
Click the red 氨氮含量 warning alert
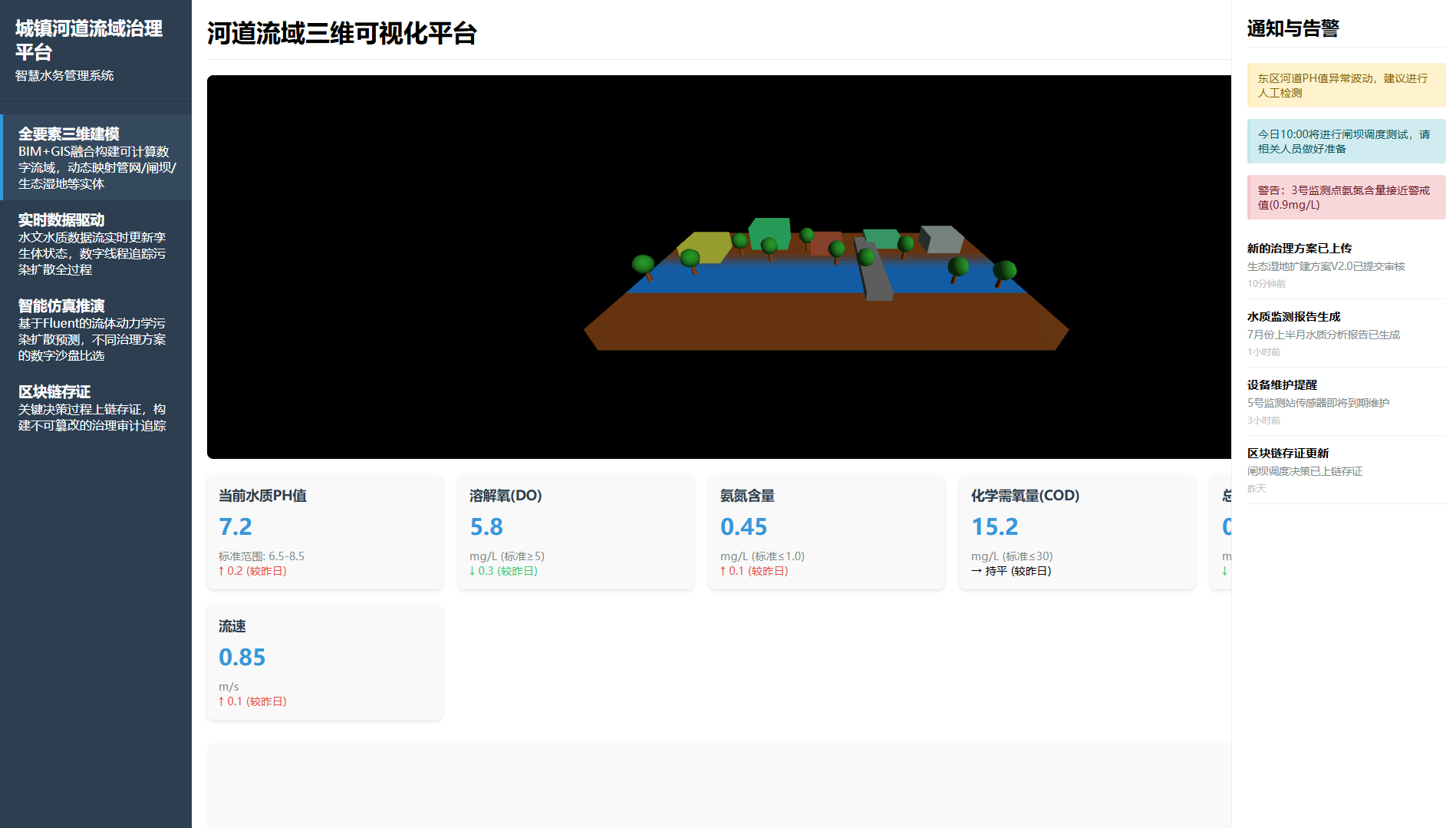click(x=1346, y=197)
